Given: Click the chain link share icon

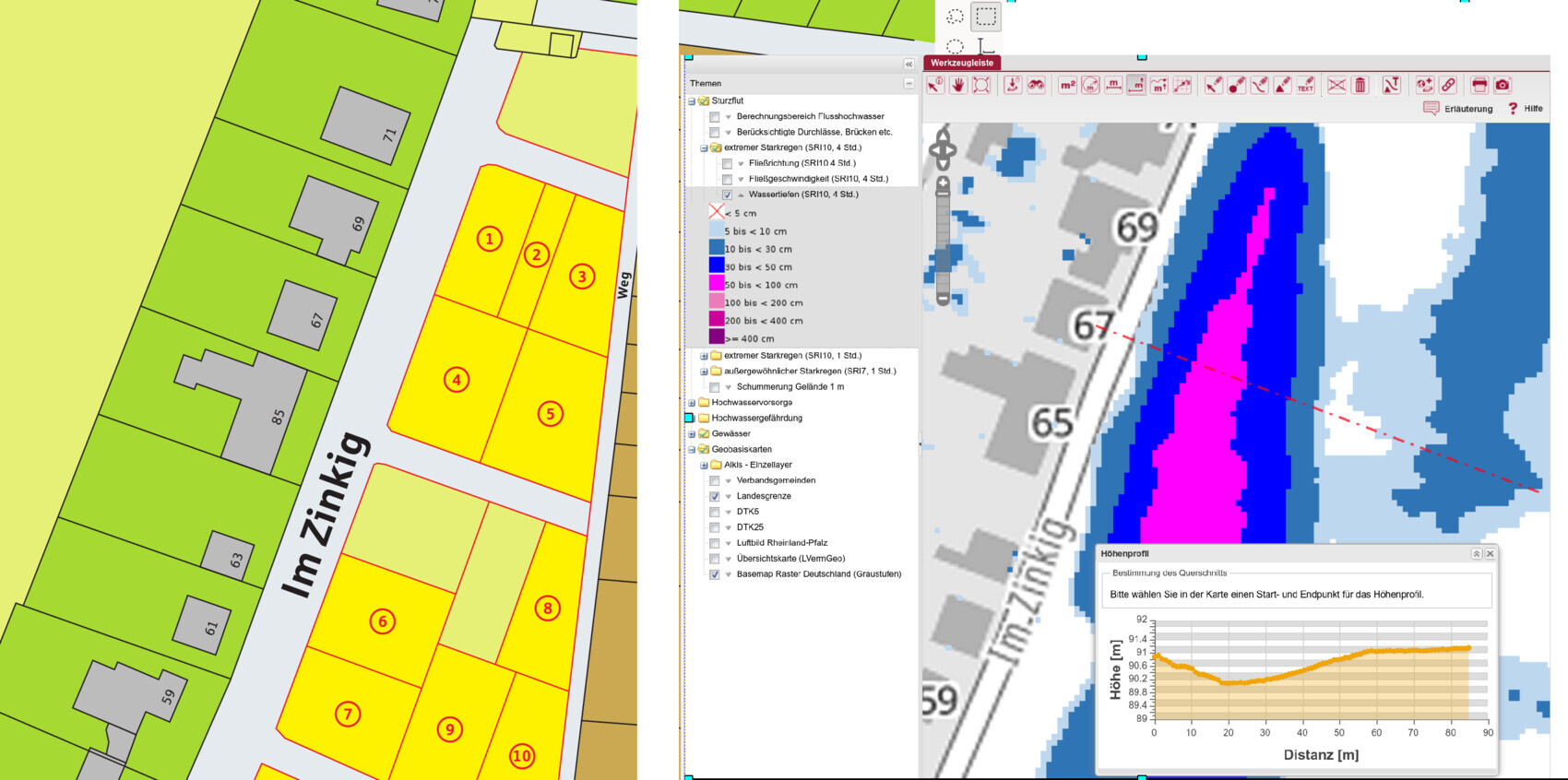Looking at the screenshot, I should (1448, 86).
